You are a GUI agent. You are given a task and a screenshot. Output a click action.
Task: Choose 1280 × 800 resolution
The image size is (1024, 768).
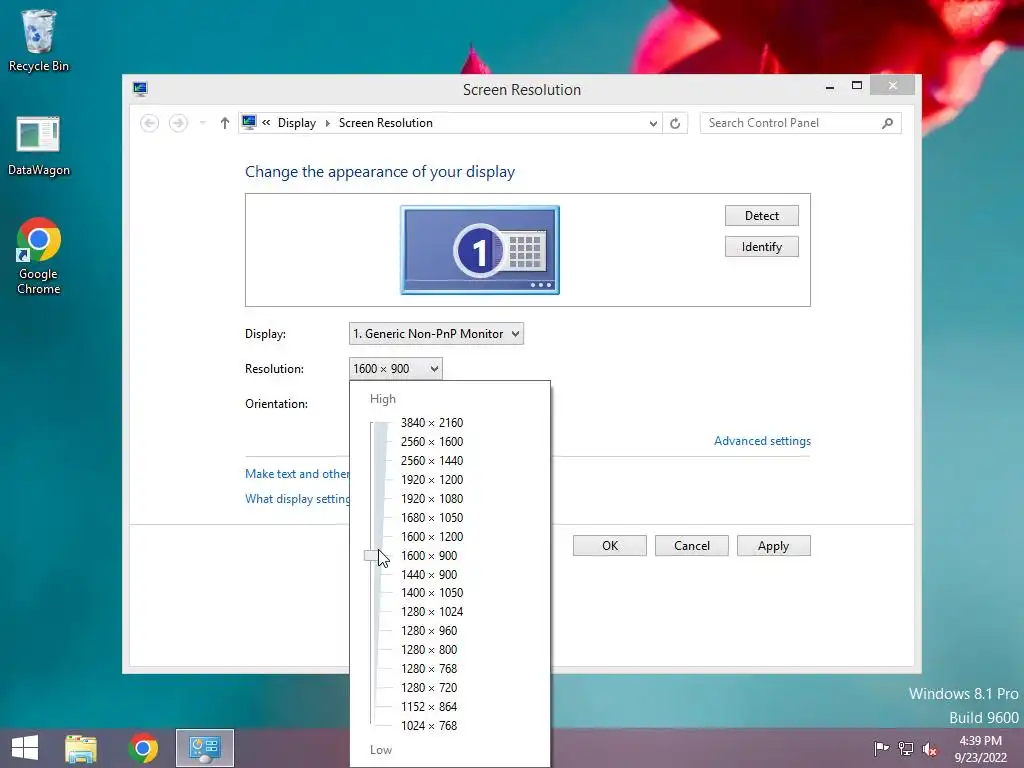pos(429,649)
